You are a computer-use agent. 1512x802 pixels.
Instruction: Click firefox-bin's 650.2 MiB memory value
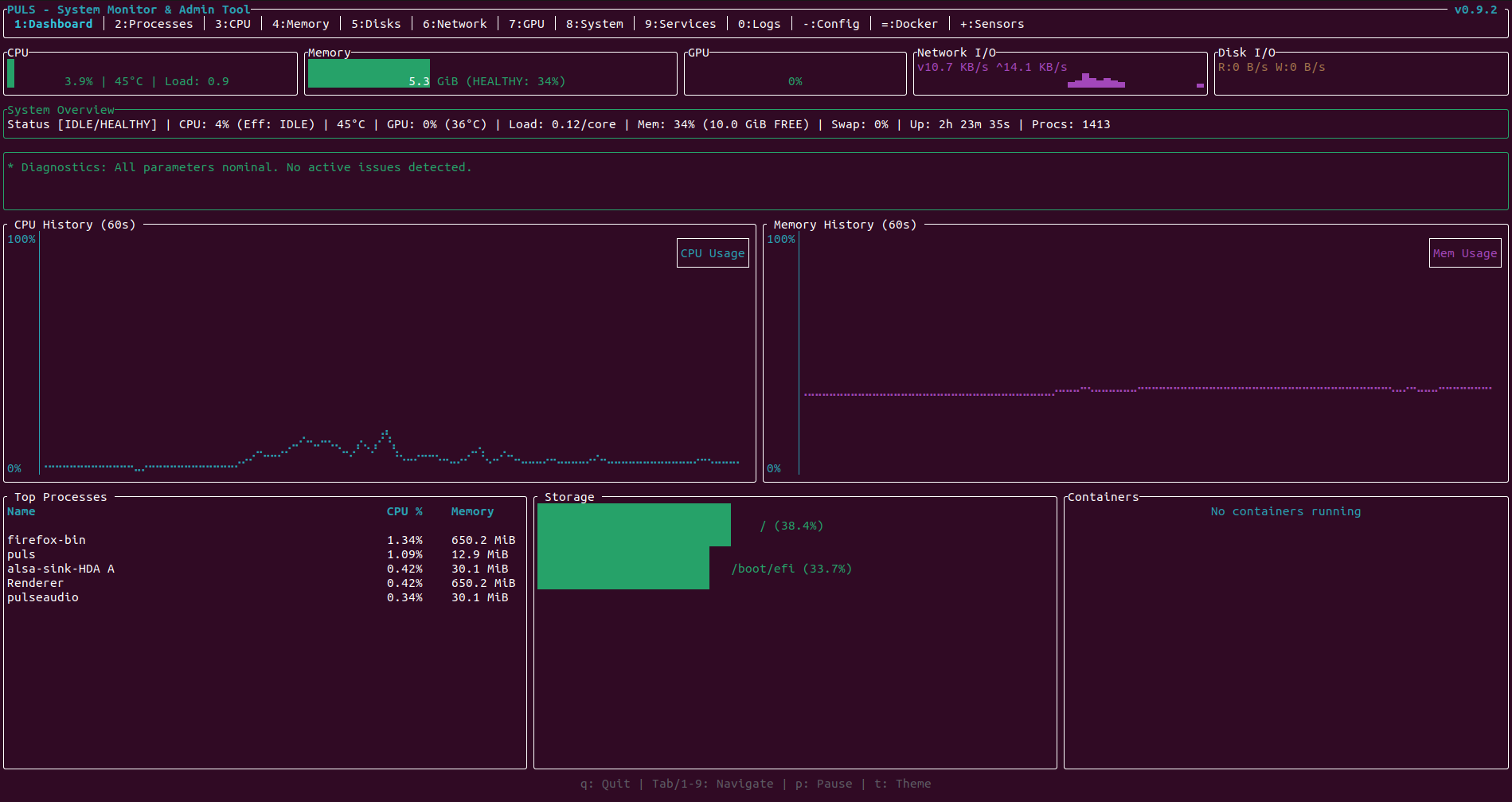483,540
